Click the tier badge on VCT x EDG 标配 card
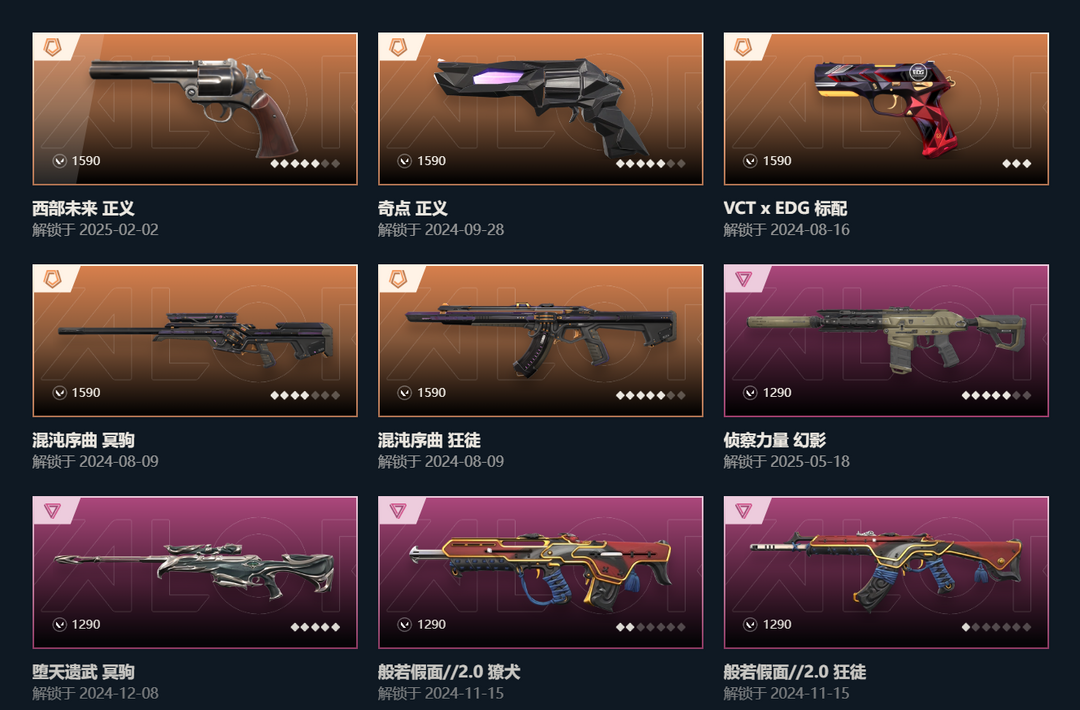The image size is (1080, 710). [744, 47]
